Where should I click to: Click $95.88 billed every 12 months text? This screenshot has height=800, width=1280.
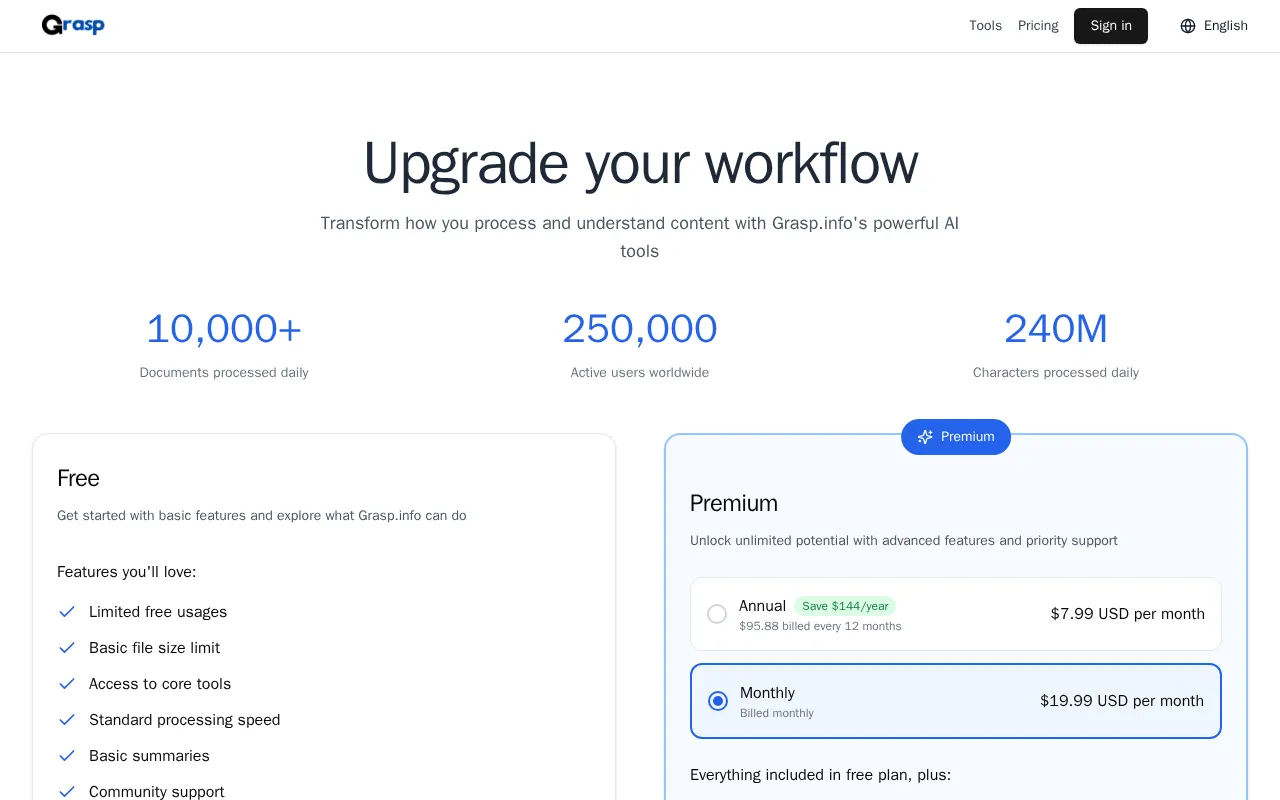(820, 626)
